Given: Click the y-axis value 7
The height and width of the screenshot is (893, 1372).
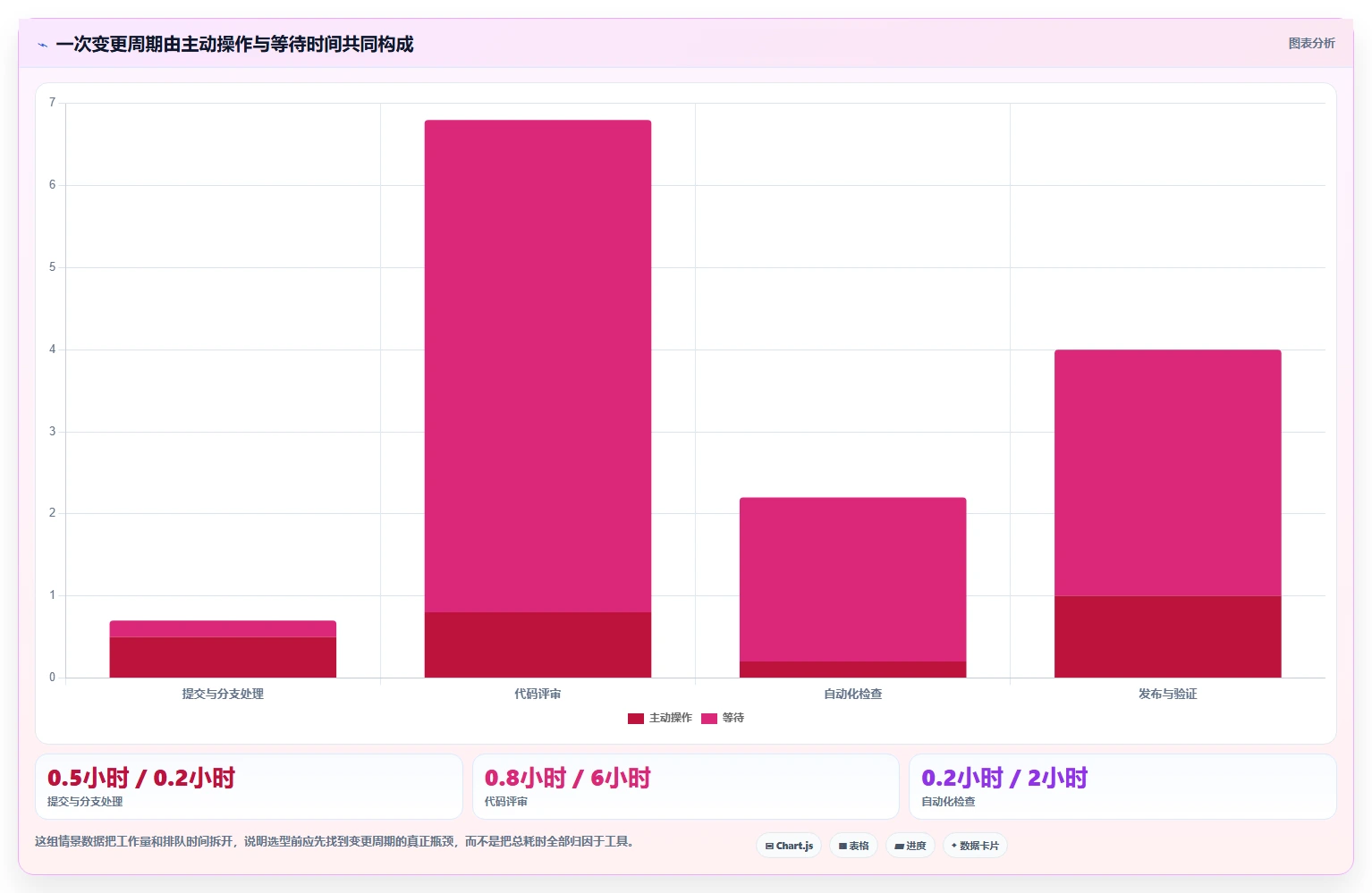Looking at the screenshot, I should click(52, 103).
